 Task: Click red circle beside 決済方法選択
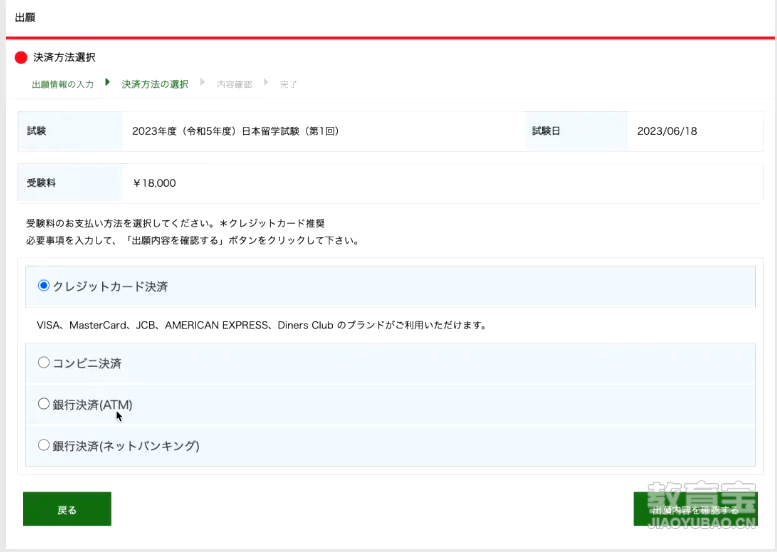pyautogui.click(x=21, y=57)
